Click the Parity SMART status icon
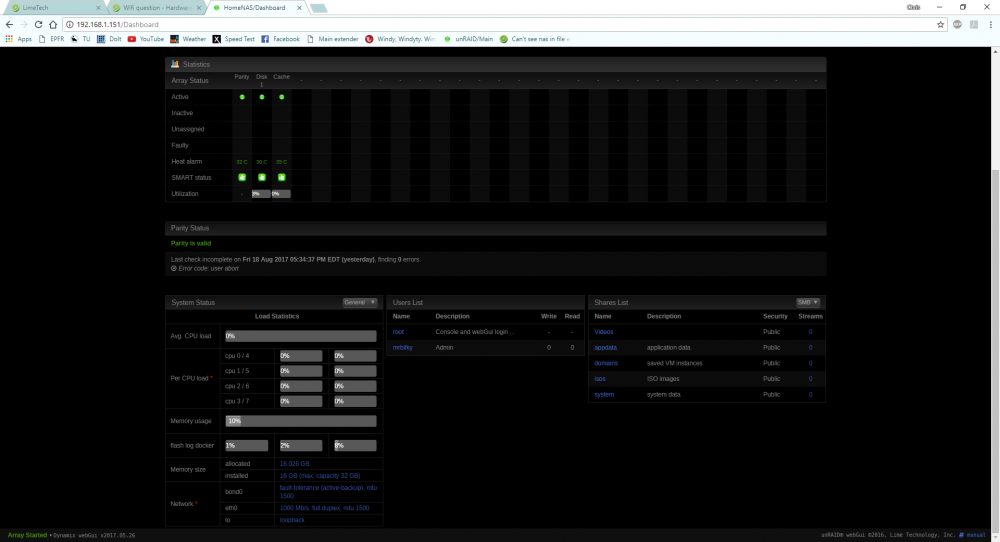The image size is (1000, 542). tap(242, 177)
